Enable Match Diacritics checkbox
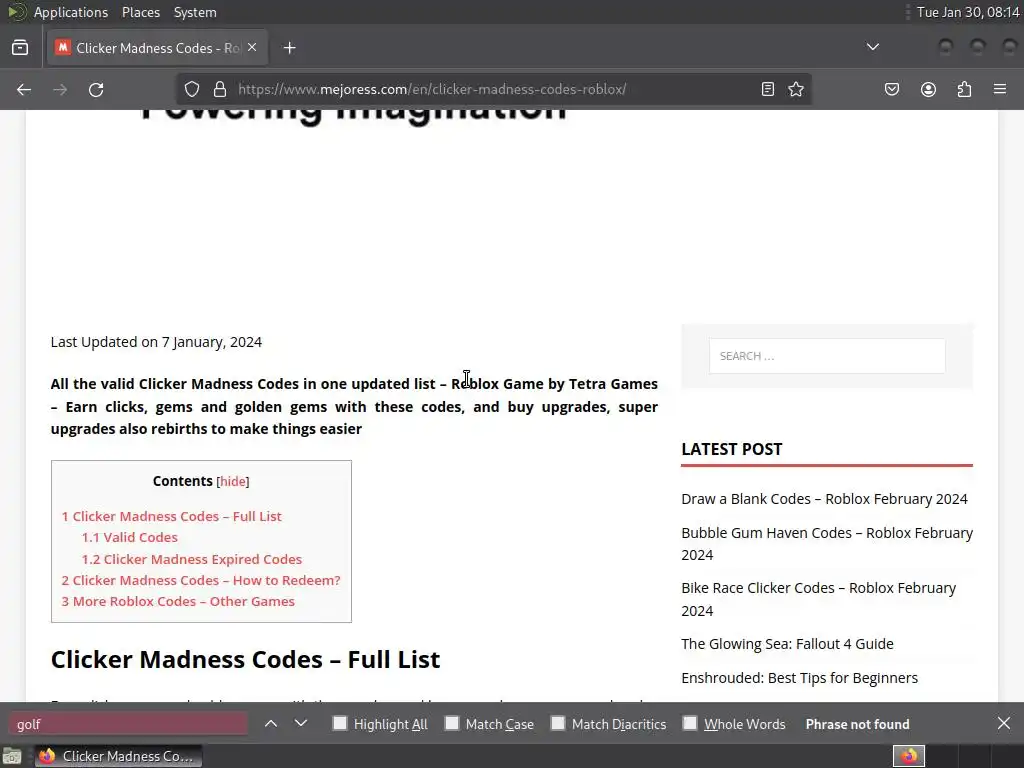The width and height of the screenshot is (1024, 768). [x=558, y=723]
